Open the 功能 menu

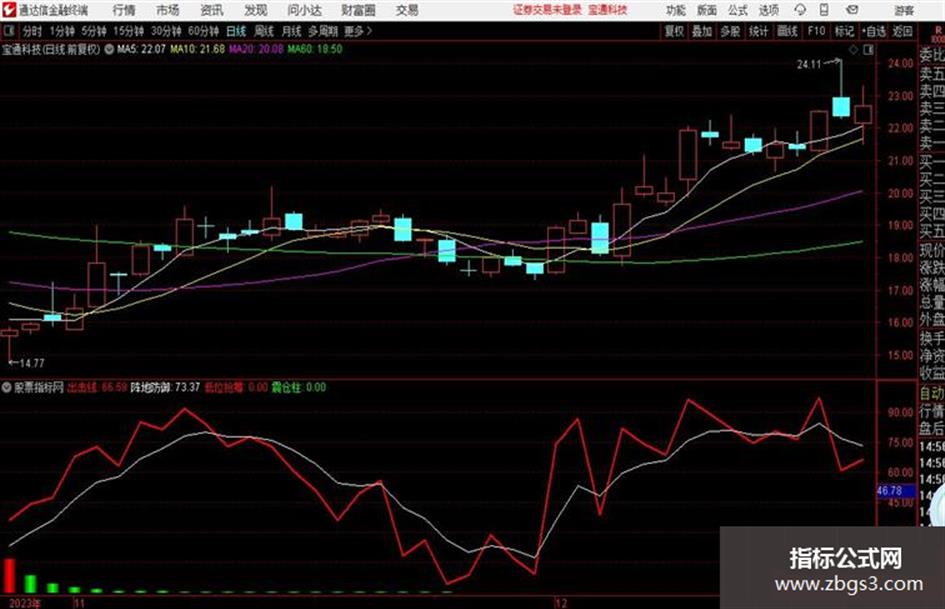click(x=676, y=10)
